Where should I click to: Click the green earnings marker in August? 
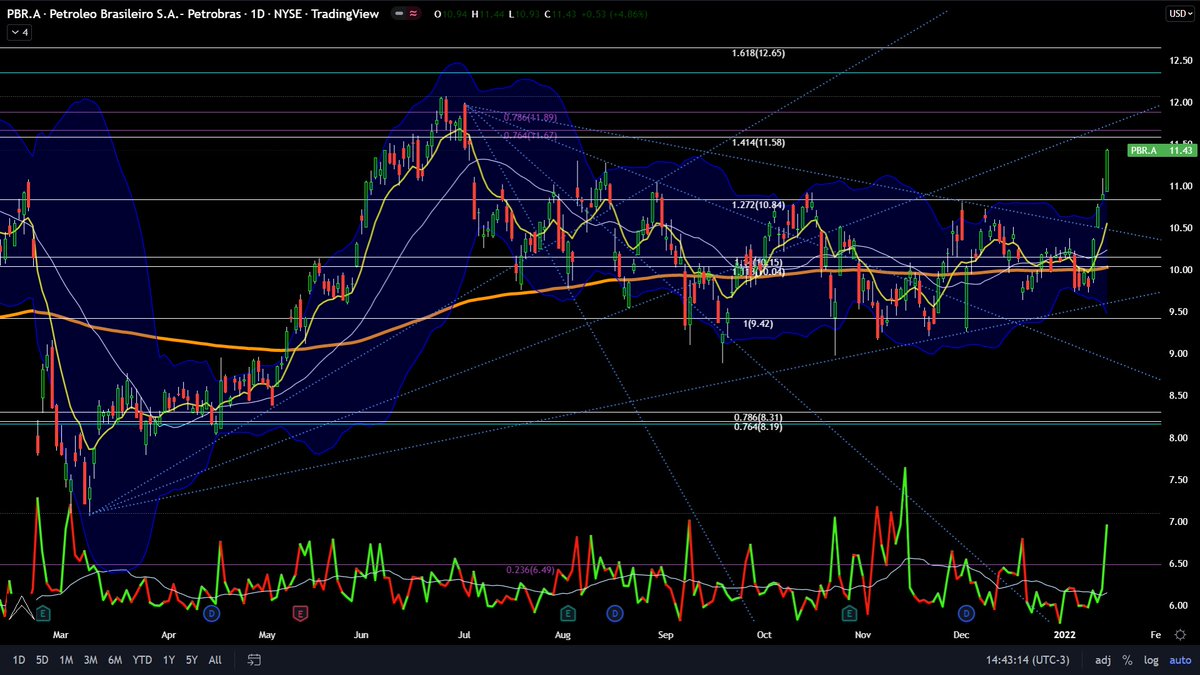coord(567,612)
